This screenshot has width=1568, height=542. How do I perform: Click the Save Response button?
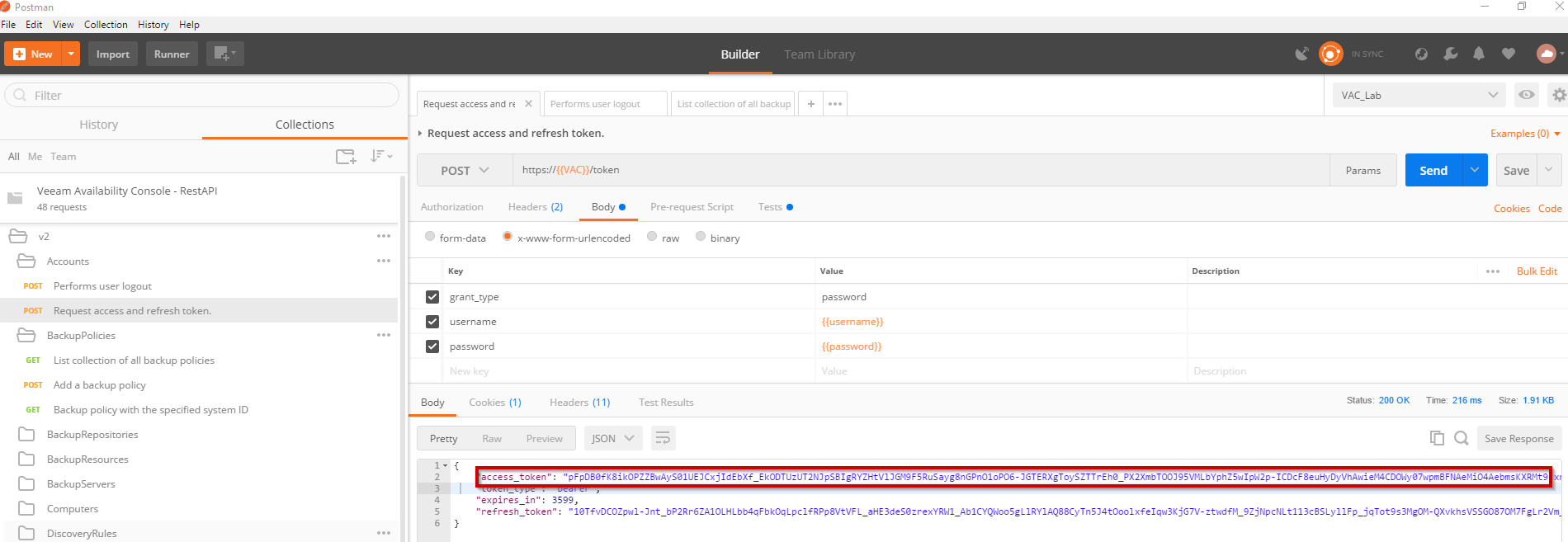(1518, 438)
